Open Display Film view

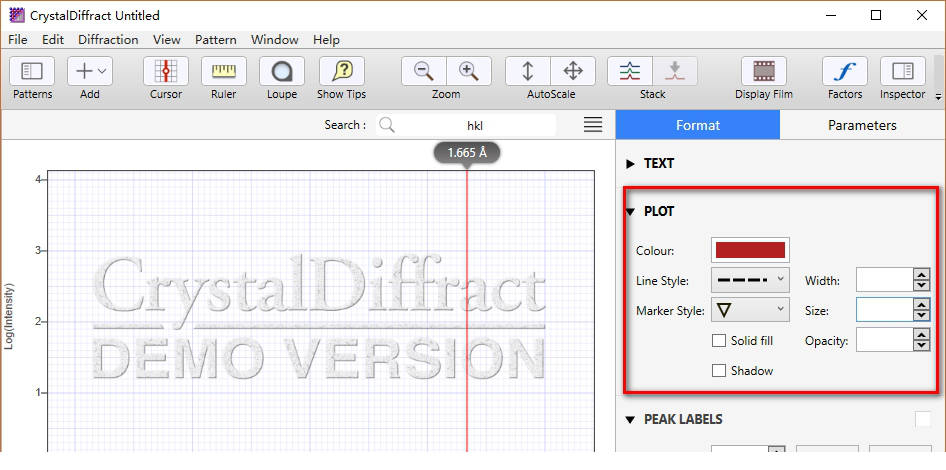click(x=764, y=71)
